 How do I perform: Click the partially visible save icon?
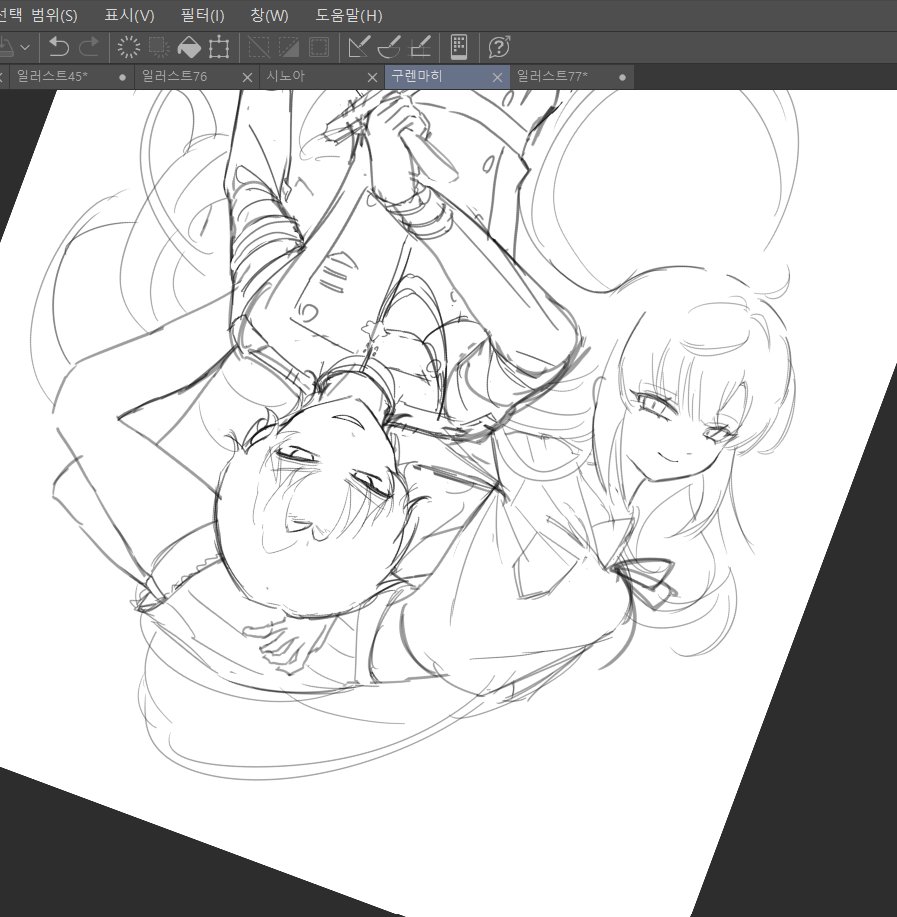click(6, 47)
